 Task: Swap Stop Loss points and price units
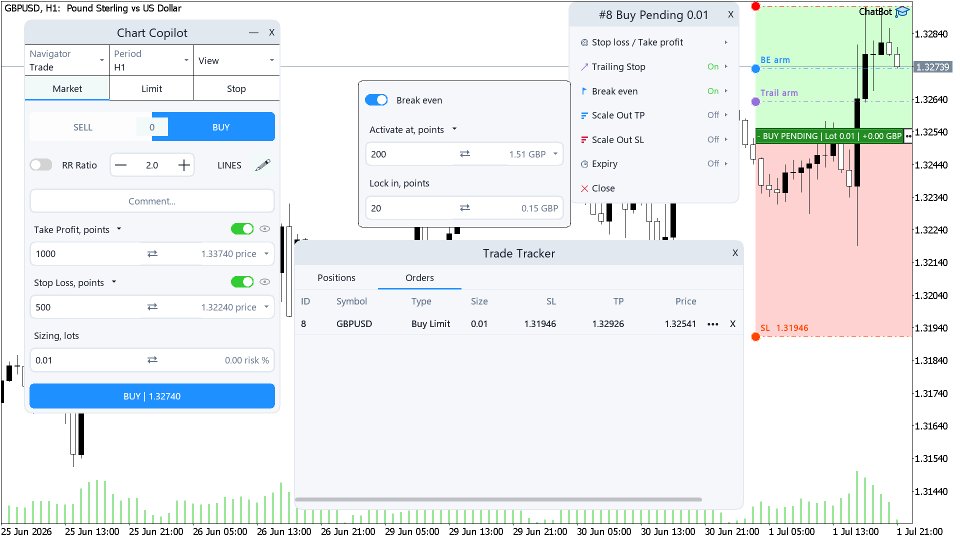point(152,307)
